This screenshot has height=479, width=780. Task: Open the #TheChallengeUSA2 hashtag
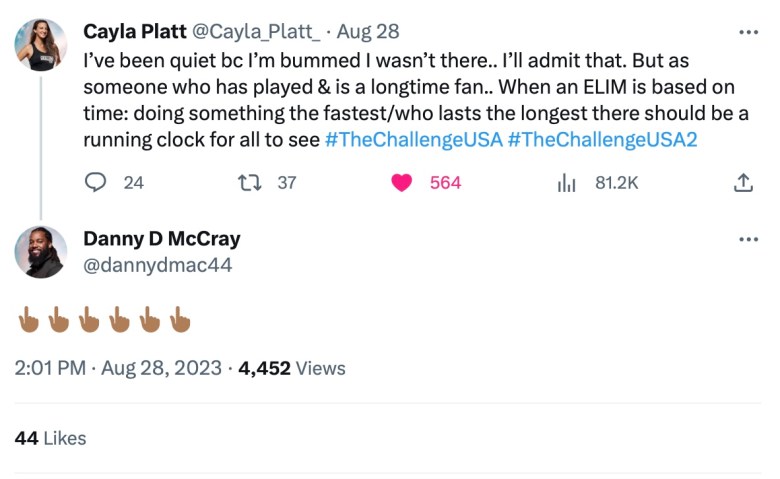pos(602,139)
